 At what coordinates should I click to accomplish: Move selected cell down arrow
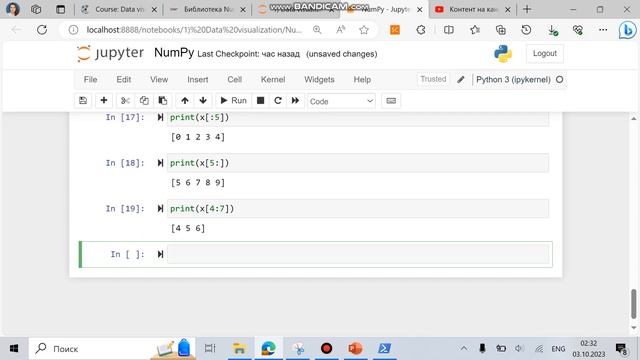[x=203, y=100]
